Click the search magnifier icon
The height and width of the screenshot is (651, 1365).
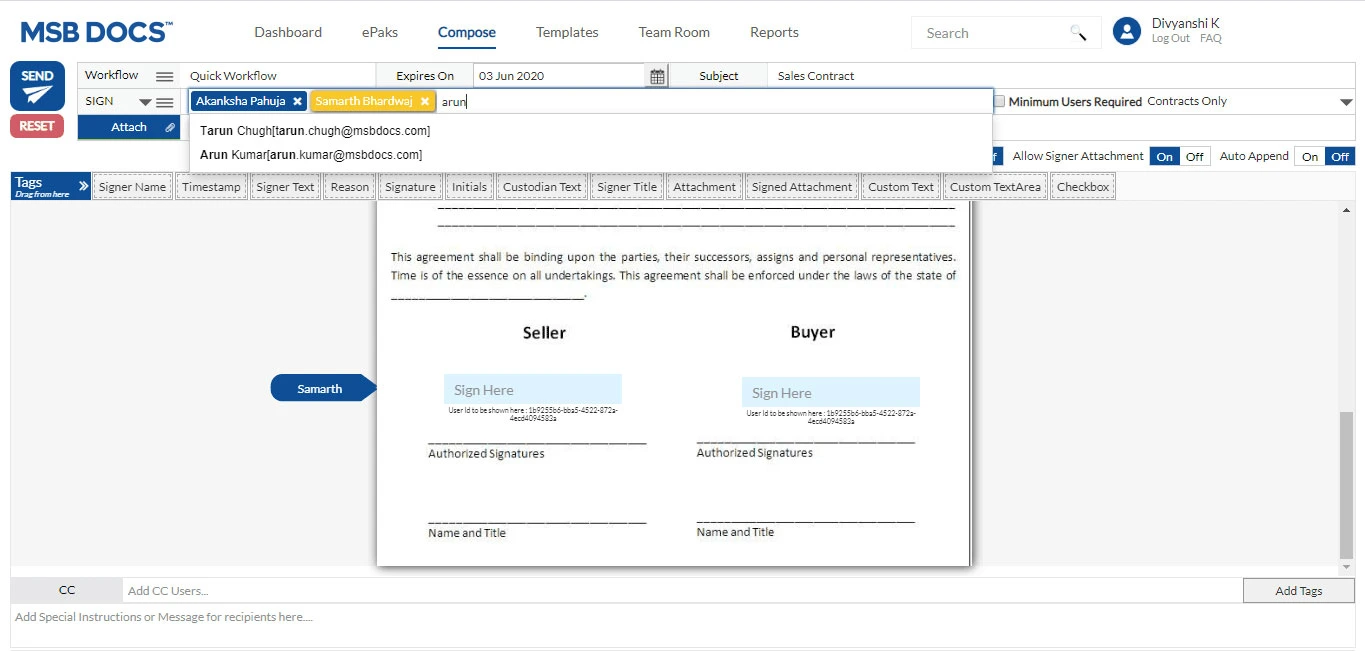[x=1078, y=33]
